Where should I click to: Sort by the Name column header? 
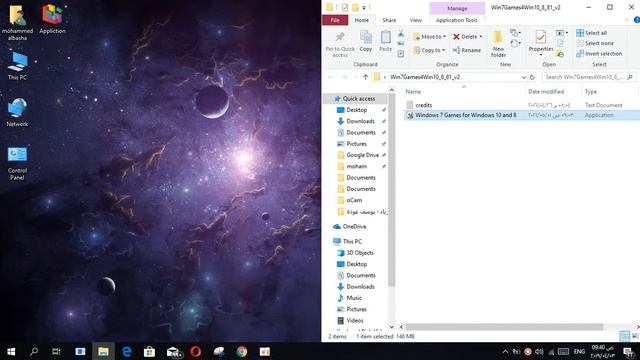(x=413, y=91)
